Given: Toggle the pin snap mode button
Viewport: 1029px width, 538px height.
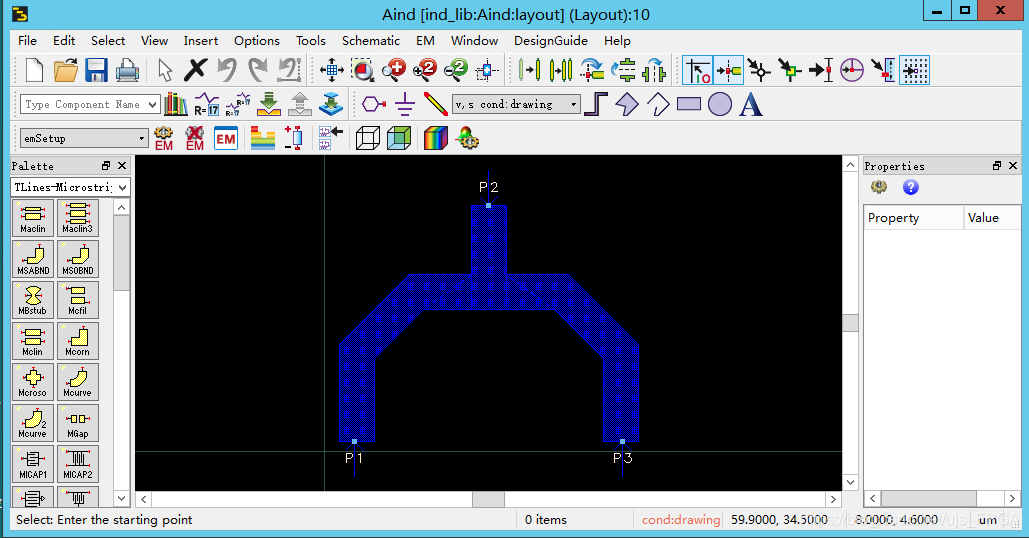Looking at the screenshot, I should [729, 70].
